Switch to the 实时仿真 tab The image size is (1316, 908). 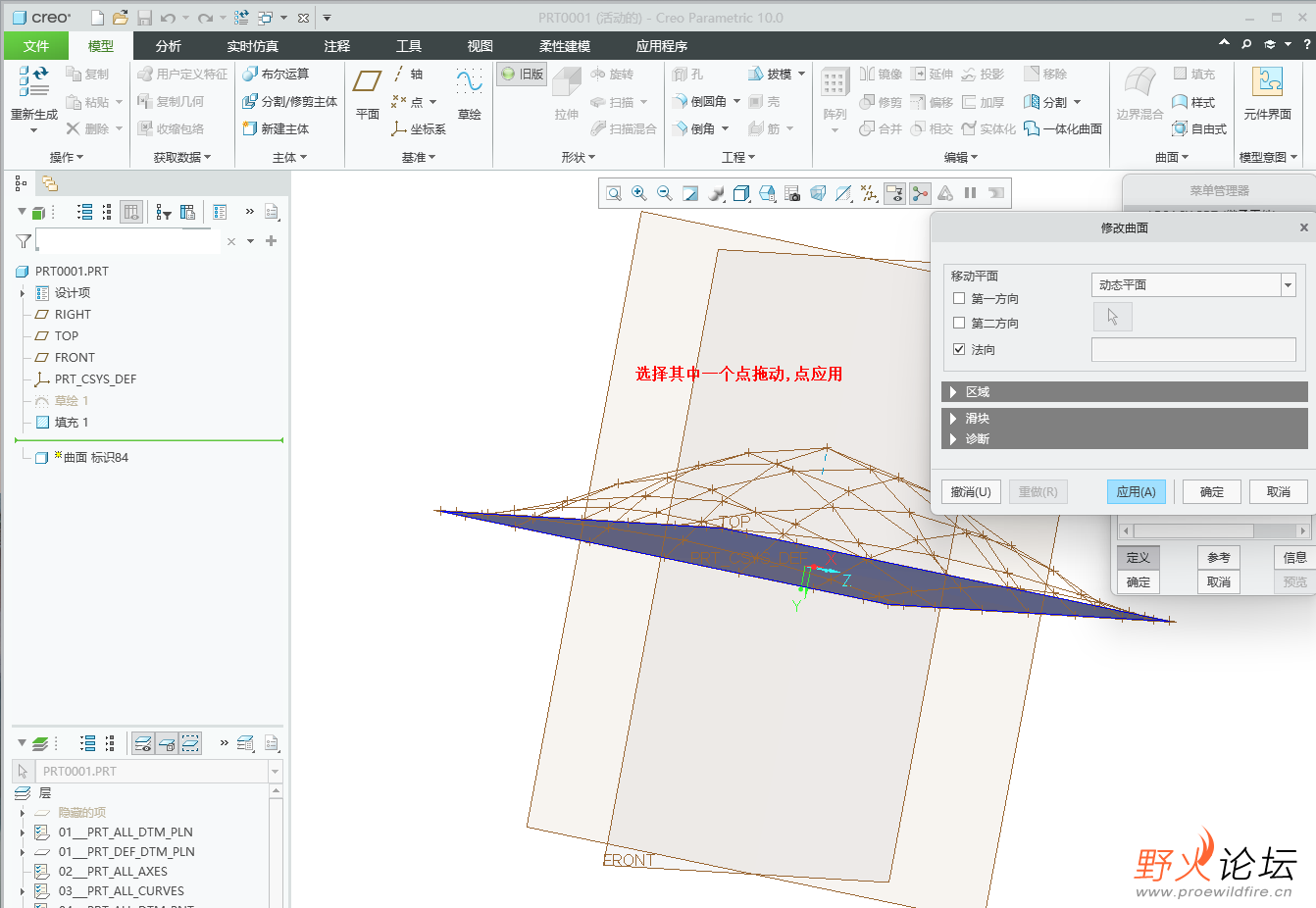click(253, 46)
